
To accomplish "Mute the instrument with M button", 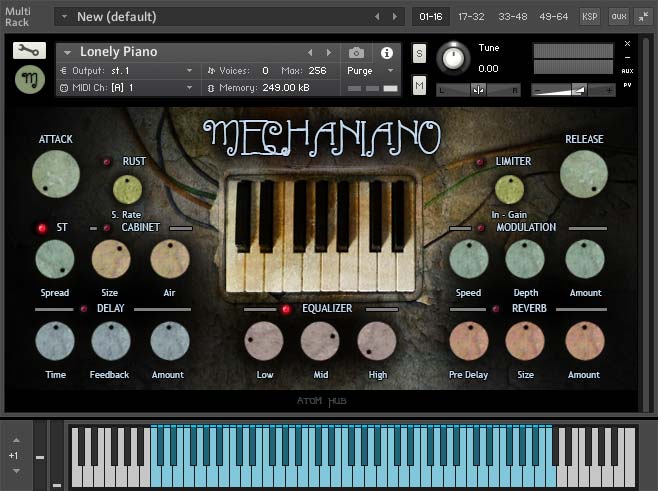I will click(x=419, y=86).
